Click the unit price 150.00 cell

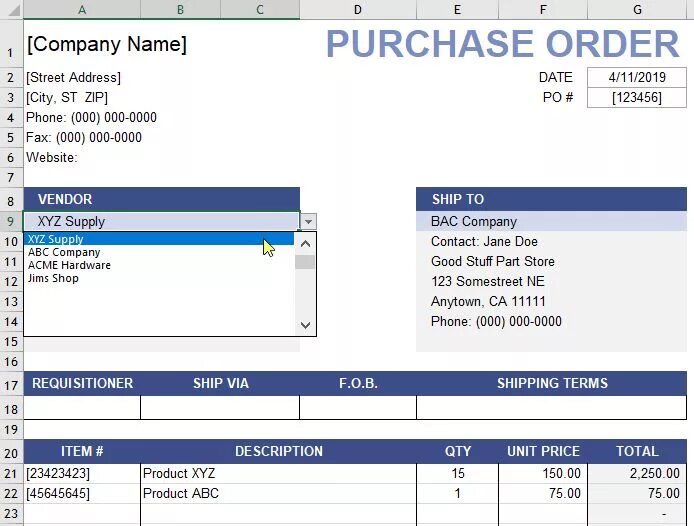[x=543, y=473]
